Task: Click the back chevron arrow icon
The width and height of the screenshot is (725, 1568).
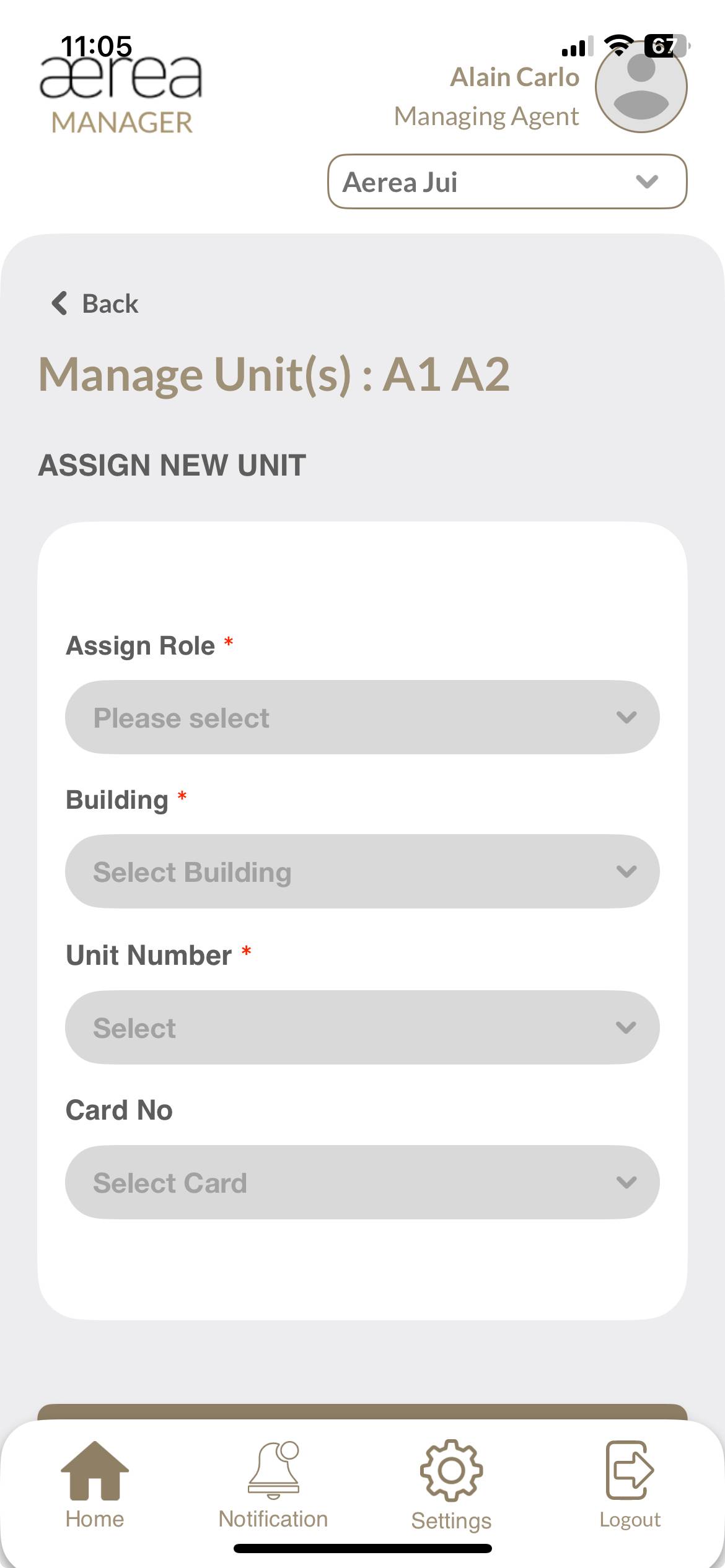Action: tap(59, 303)
